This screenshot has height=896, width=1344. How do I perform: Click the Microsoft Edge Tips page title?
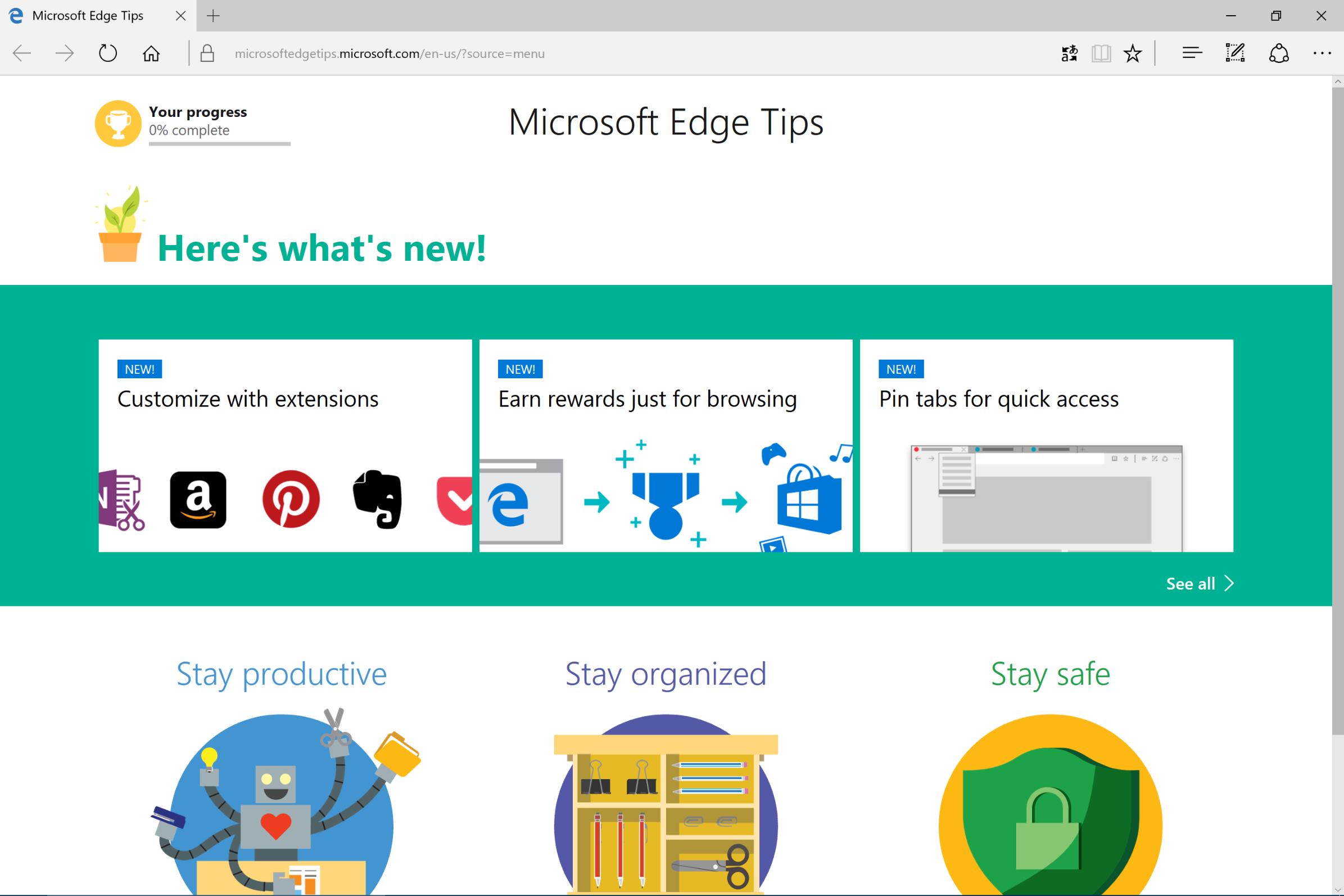pos(666,123)
